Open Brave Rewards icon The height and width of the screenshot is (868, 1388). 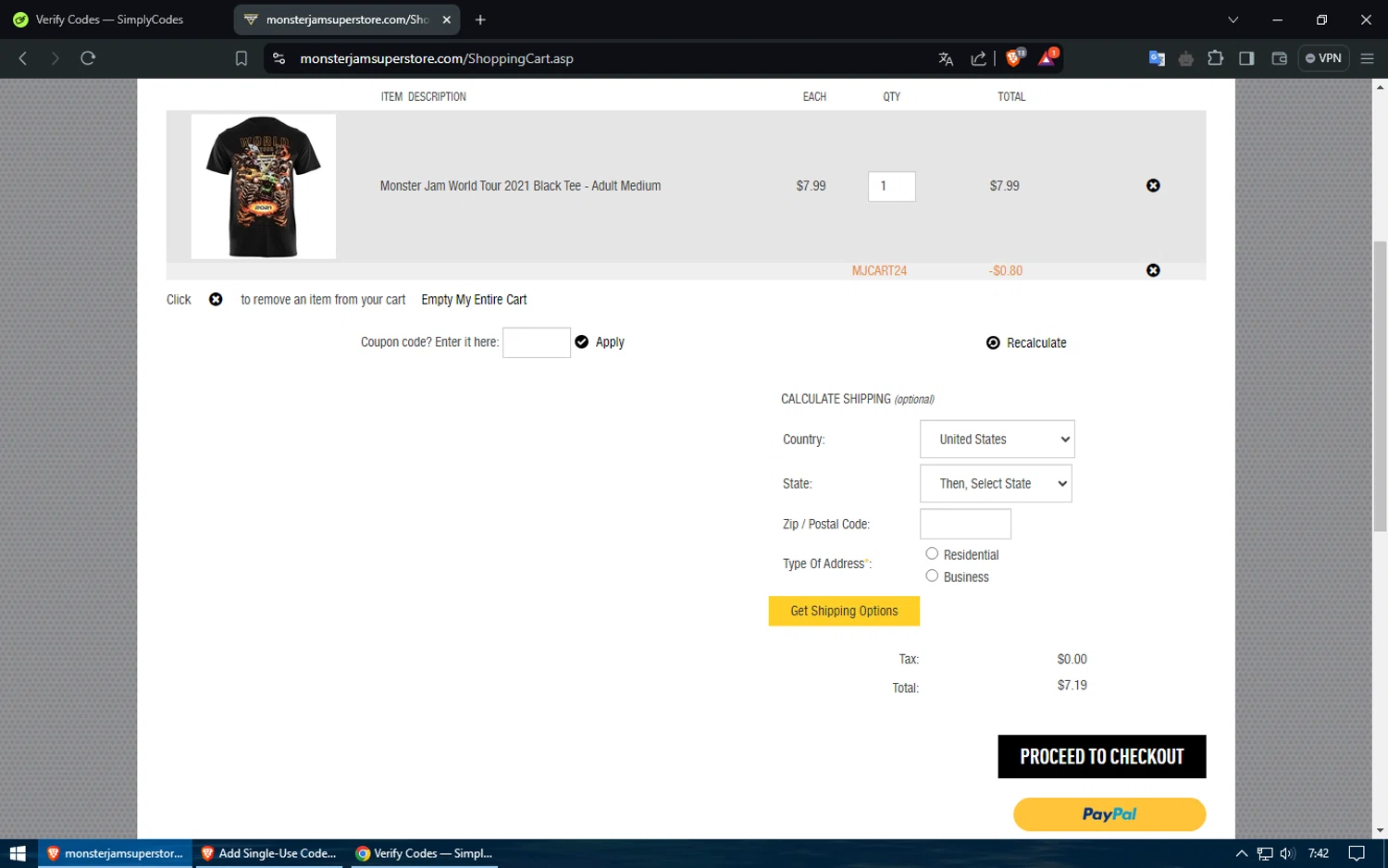coord(1047,58)
